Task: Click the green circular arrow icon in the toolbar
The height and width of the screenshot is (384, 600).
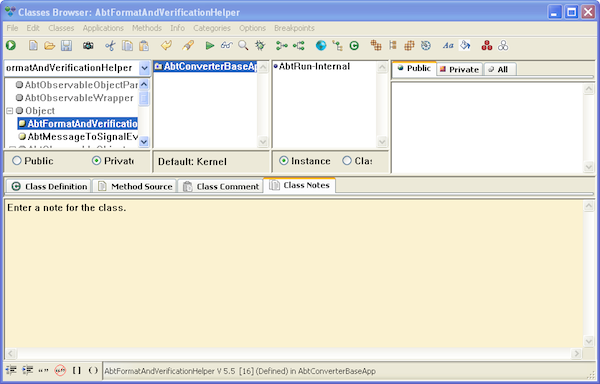Action: (11, 46)
